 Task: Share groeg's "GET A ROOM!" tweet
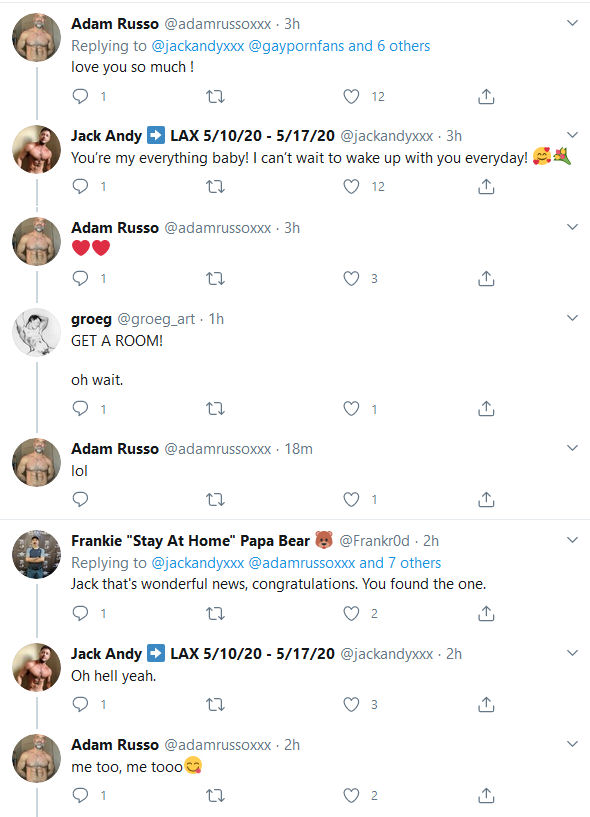pyautogui.click(x=486, y=408)
